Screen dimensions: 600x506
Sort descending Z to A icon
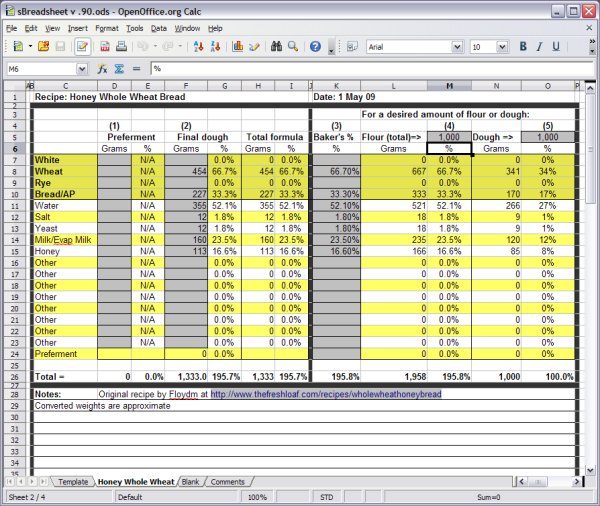215,47
